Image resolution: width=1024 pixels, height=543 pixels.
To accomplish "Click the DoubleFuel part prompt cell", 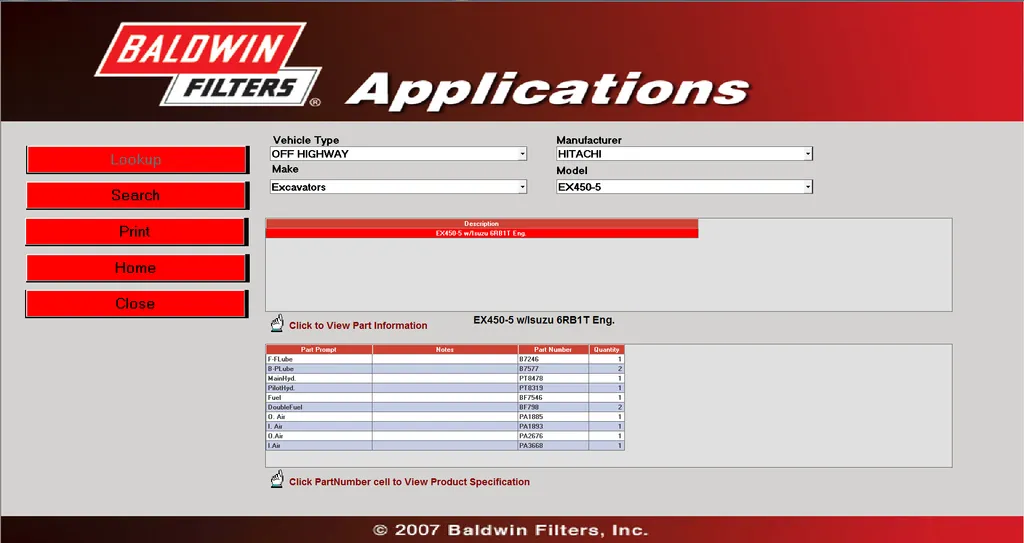I will point(319,407).
